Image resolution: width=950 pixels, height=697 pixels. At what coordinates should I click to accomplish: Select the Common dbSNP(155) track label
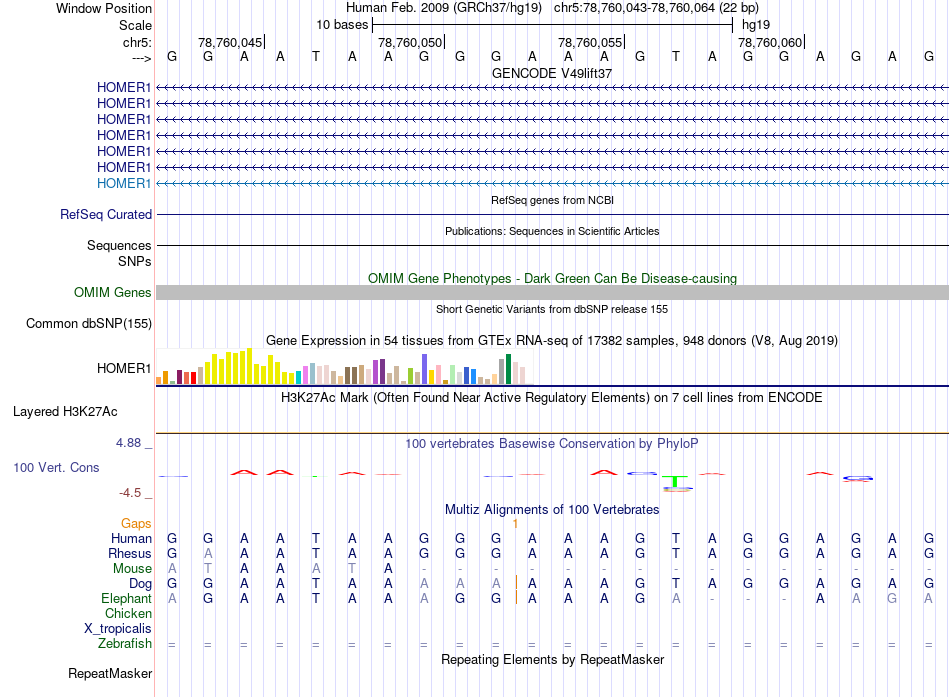(89, 324)
